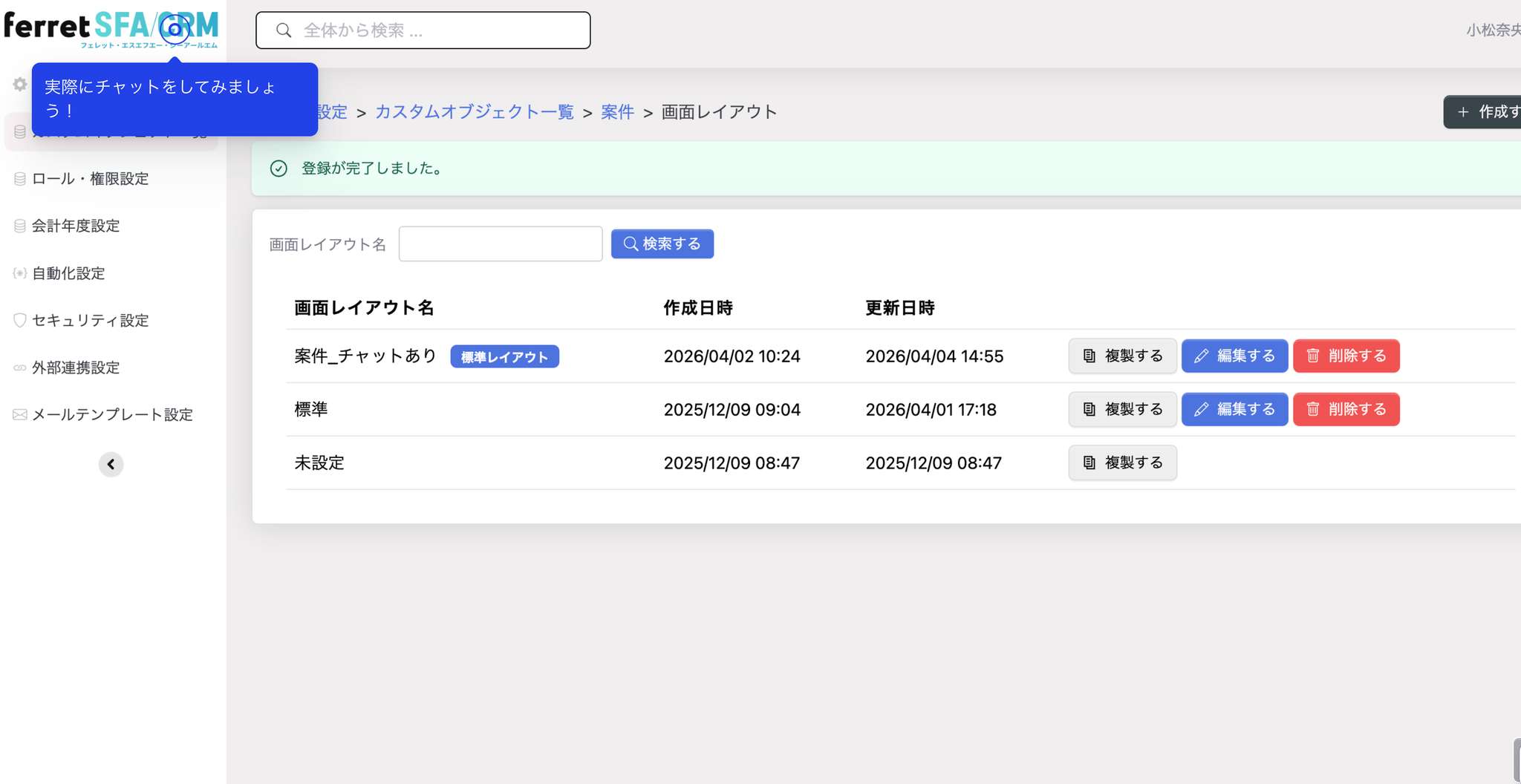
Task: Click the 画面レイアウト名 search input field
Action: (501, 244)
